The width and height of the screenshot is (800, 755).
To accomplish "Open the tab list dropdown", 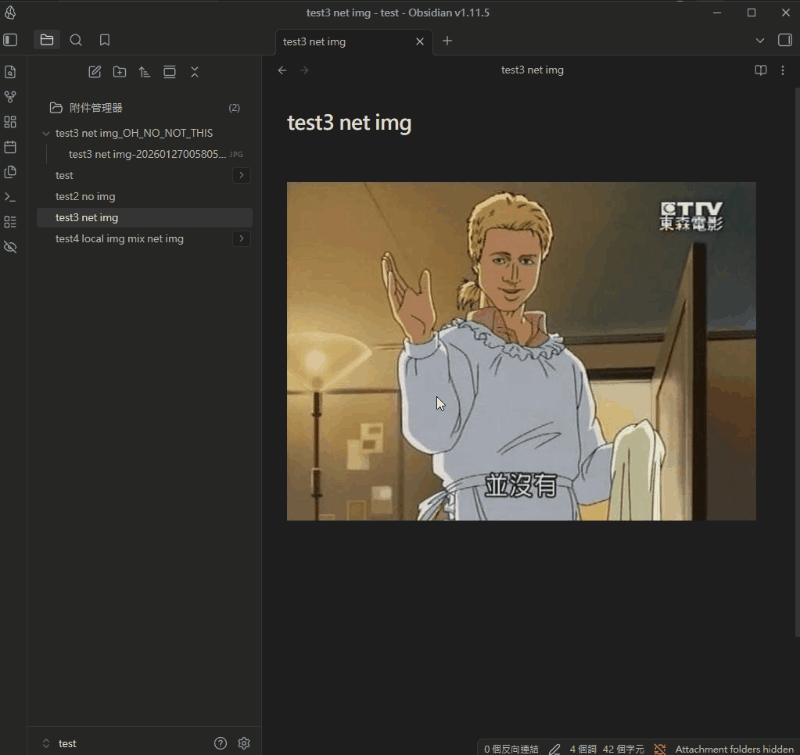I will 760,40.
